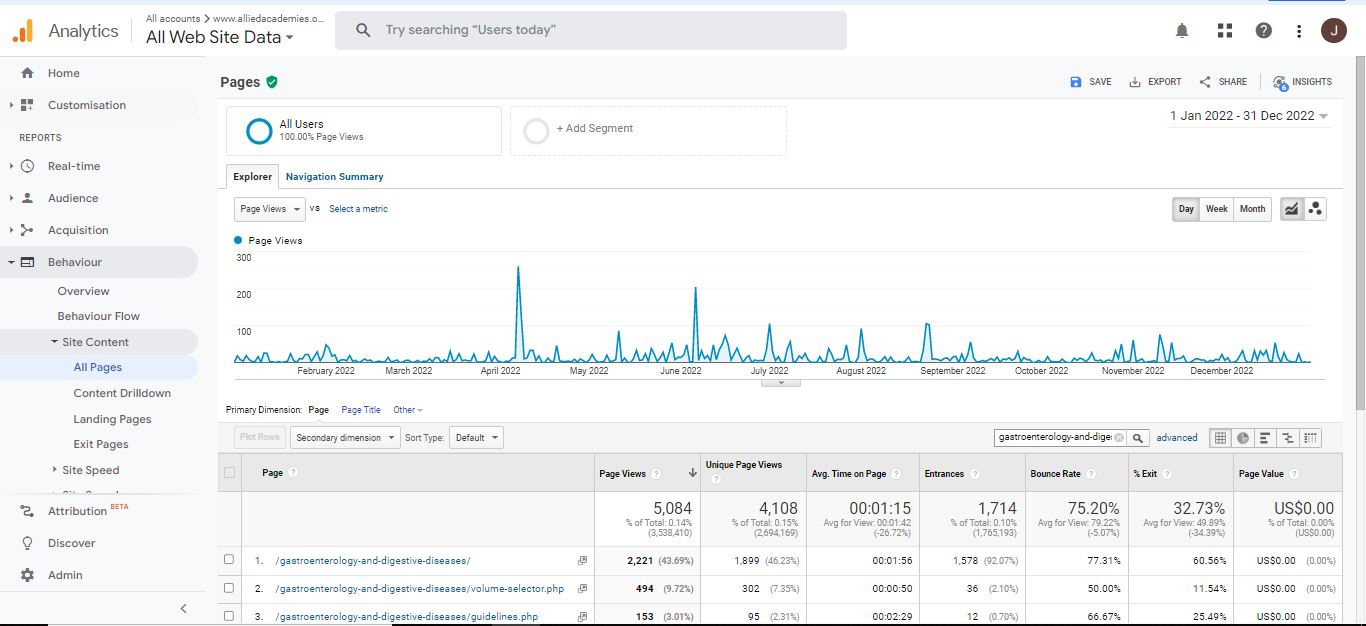
Task: Open help via question mark icon
Action: tap(1264, 31)
